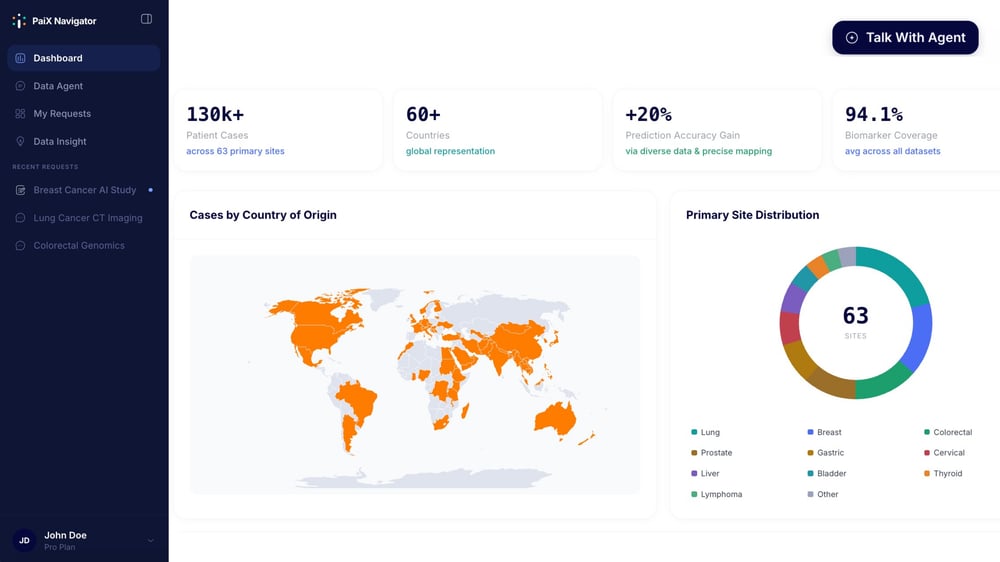Screen dimensions: 1000x562
Task: Open the 130k+ Patient Cases card
Action: click(276, 130)
